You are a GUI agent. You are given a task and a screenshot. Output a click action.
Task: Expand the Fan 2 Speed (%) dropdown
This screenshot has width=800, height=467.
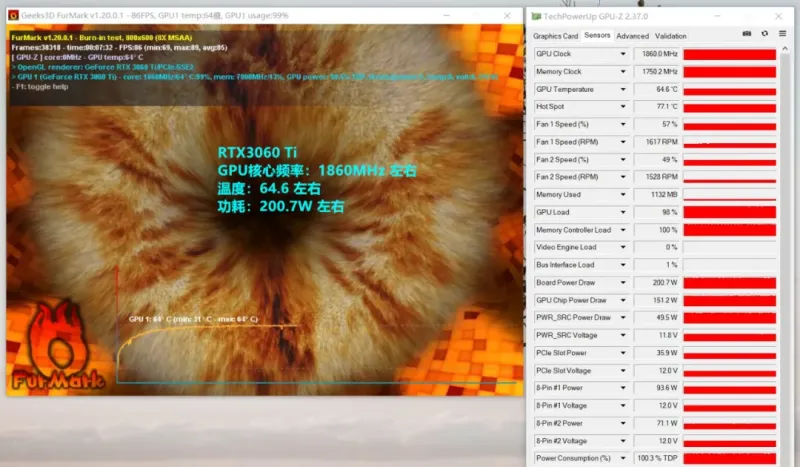(623, 160)
